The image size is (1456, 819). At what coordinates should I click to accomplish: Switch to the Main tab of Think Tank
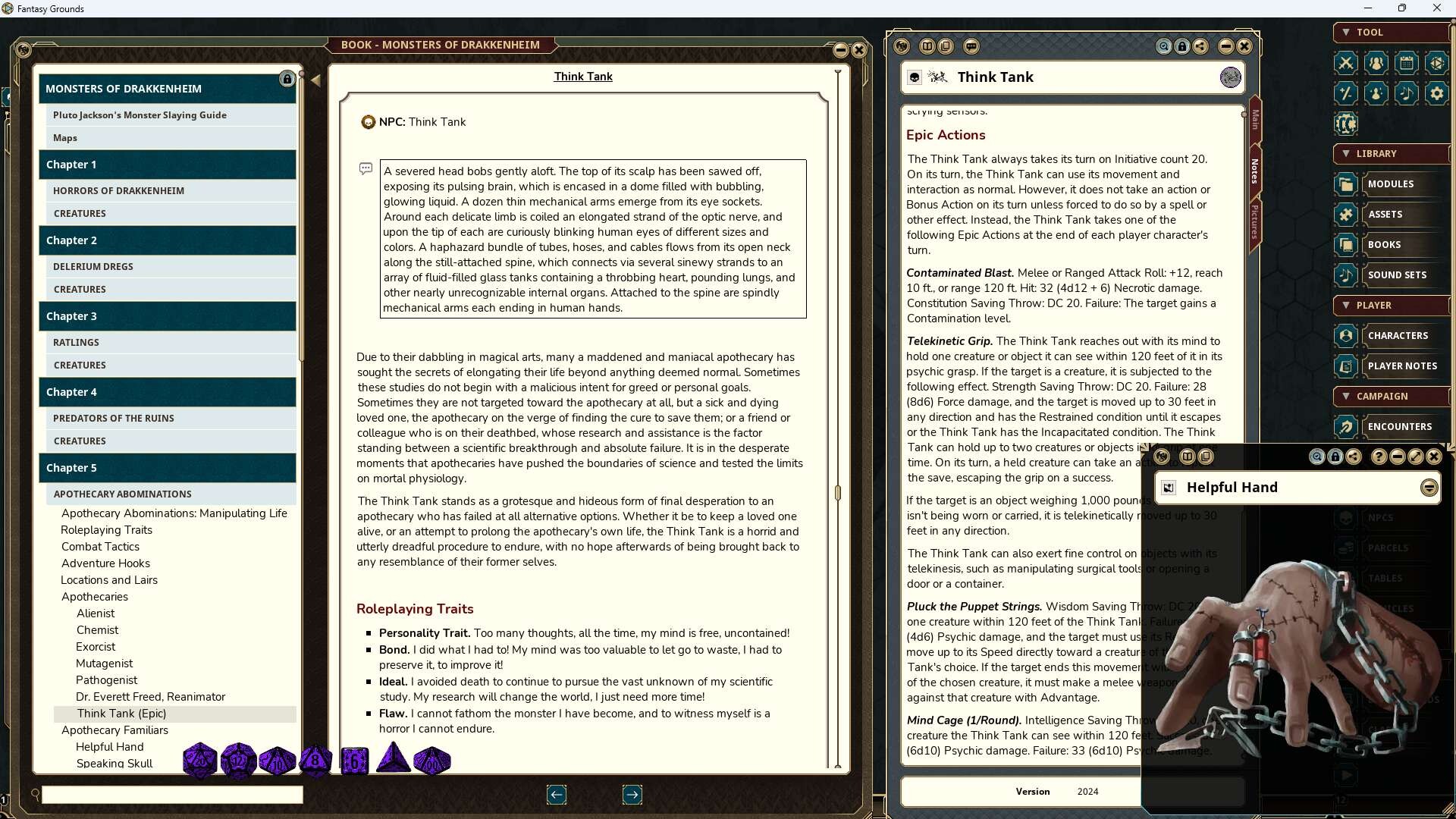coord(1255,118)
